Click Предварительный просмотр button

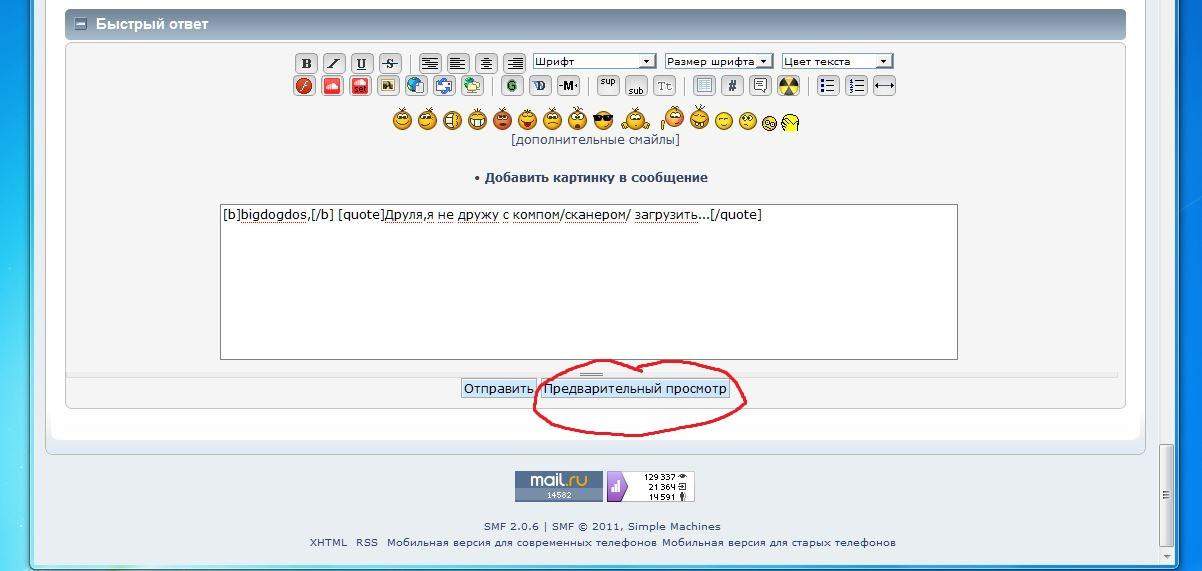635,388
